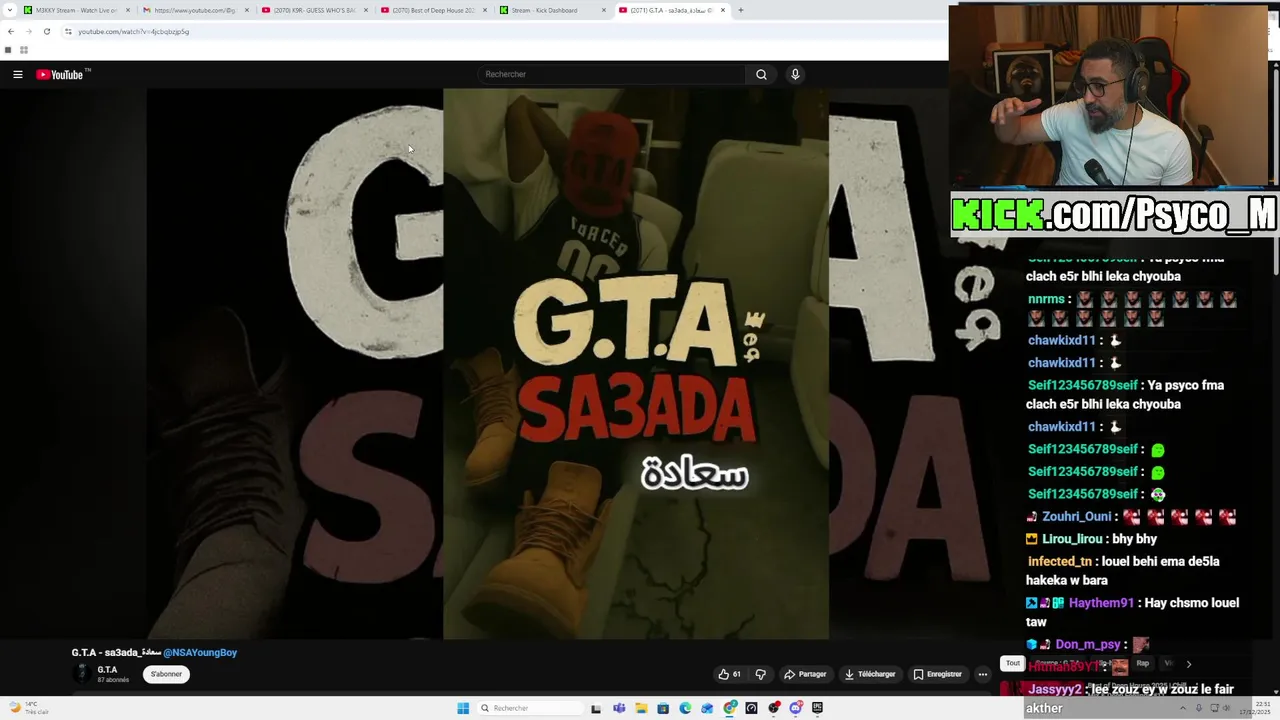Open Microsoft Store from taskbar
Image resolution: width=1280 pixels, height=720 pixels.
pyautogui.click(x=663, y=708)
